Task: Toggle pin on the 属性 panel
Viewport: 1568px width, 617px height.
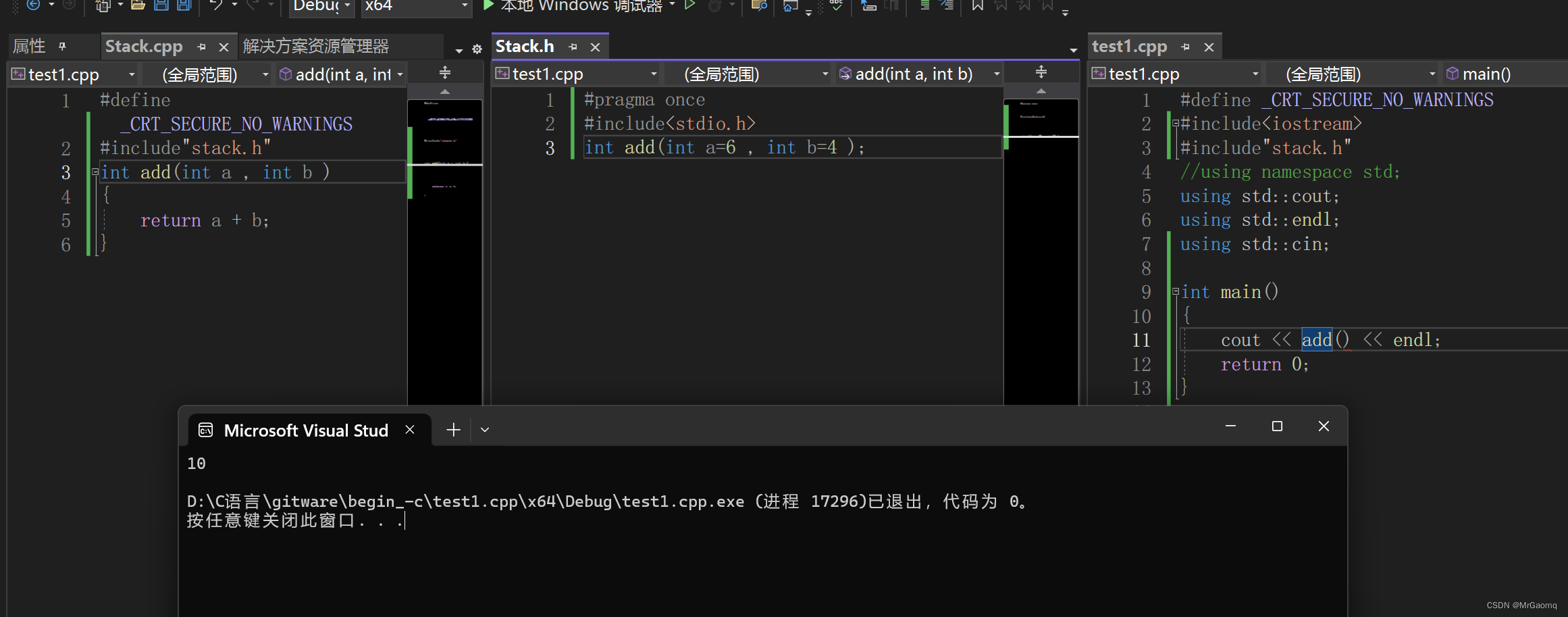Action: click(62, 46)
